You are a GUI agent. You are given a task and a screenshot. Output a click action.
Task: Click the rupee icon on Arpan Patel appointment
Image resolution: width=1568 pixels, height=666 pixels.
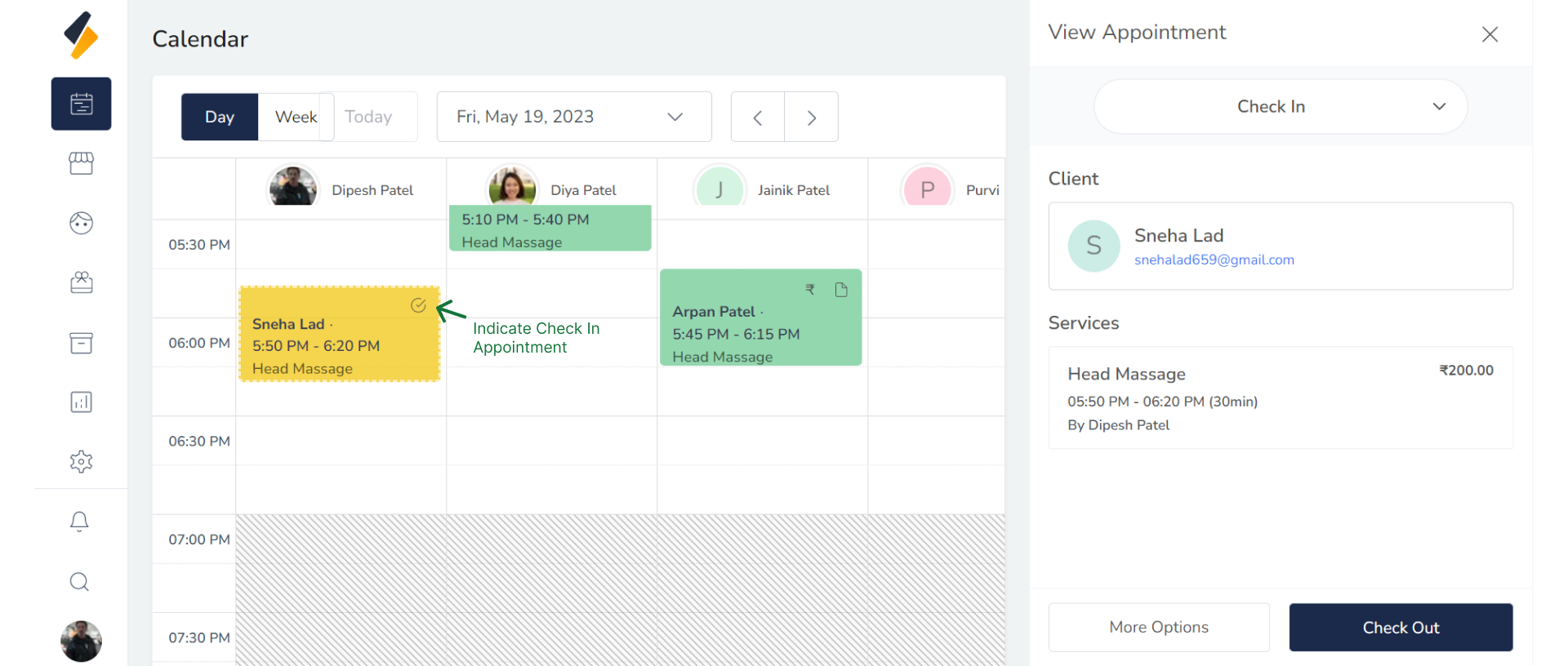[810, 290]
